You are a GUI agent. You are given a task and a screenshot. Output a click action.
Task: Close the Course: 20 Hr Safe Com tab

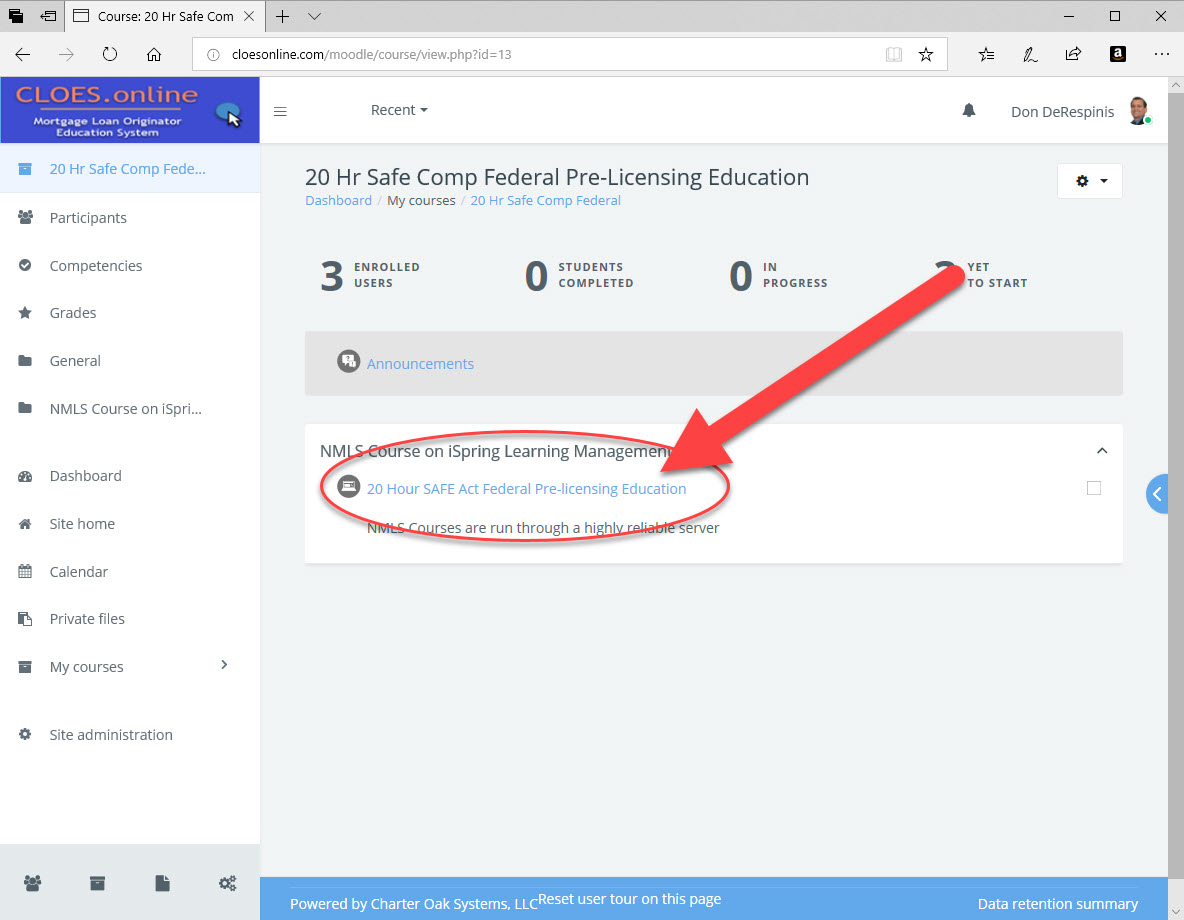248,16
